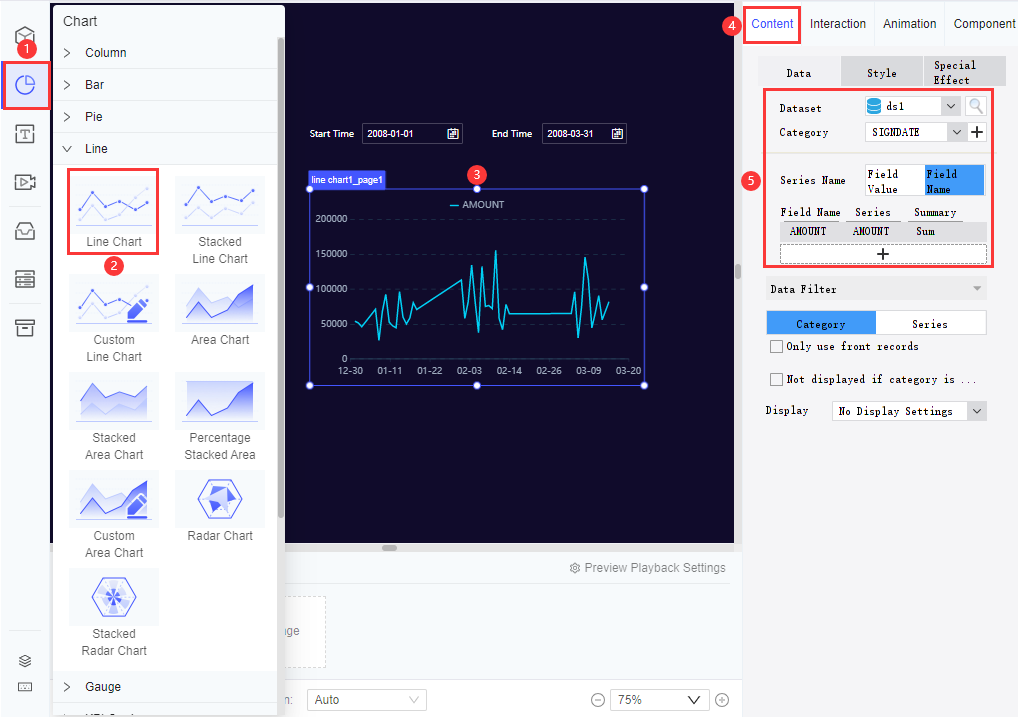Image resolution: width=1018 pixels, height=717 pixels.
Task: Open the Container component icon in sidebar
Action: [25, 326]
